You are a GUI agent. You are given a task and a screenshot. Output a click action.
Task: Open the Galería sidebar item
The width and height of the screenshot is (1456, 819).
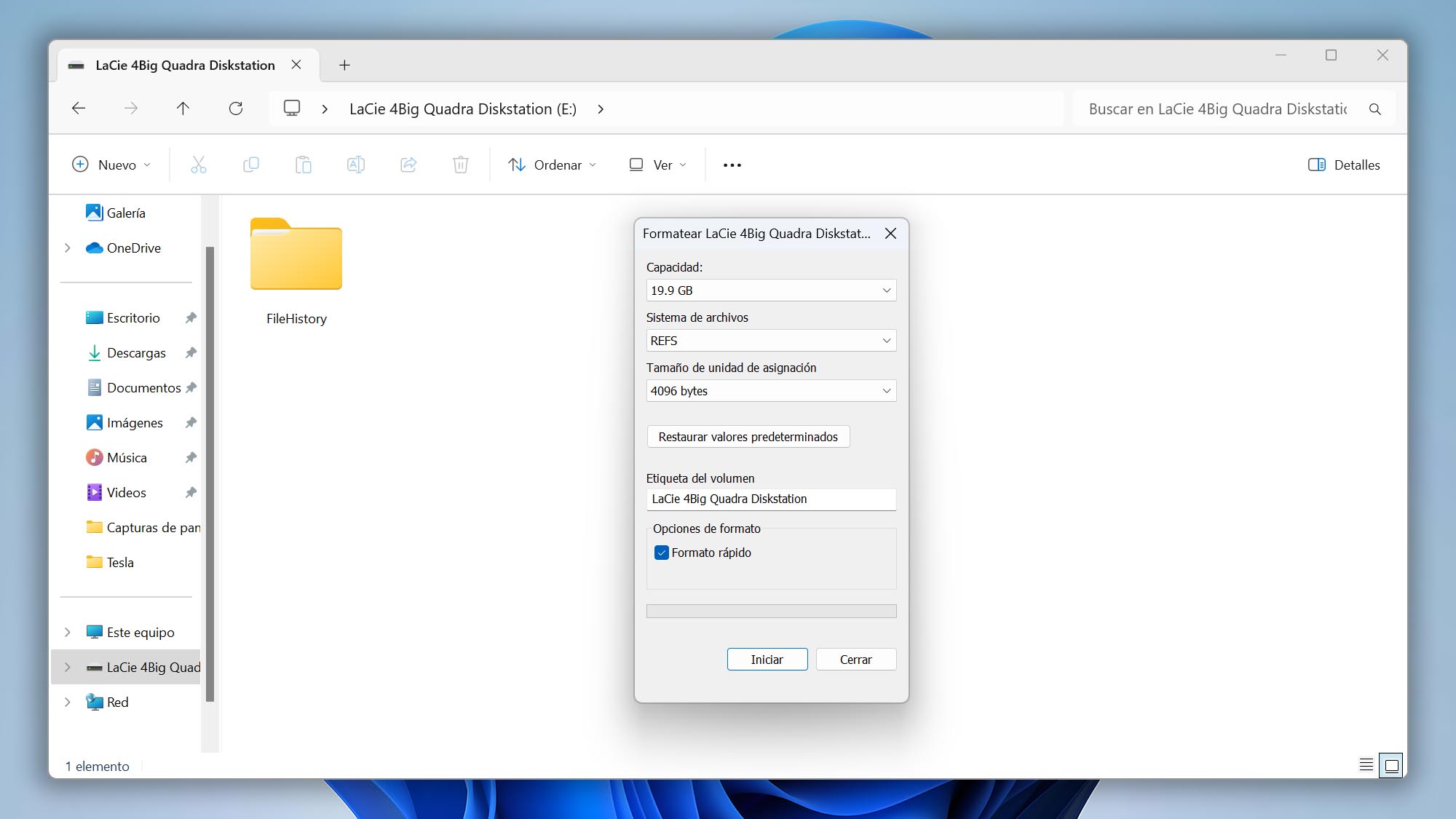[x=126, y=213]
